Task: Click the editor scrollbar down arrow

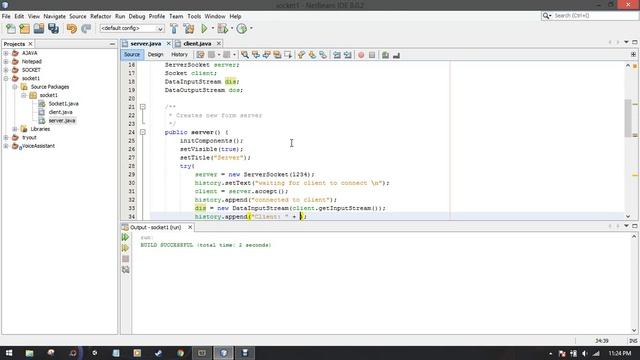Action: pyautogui.click(x=628, y=216)
